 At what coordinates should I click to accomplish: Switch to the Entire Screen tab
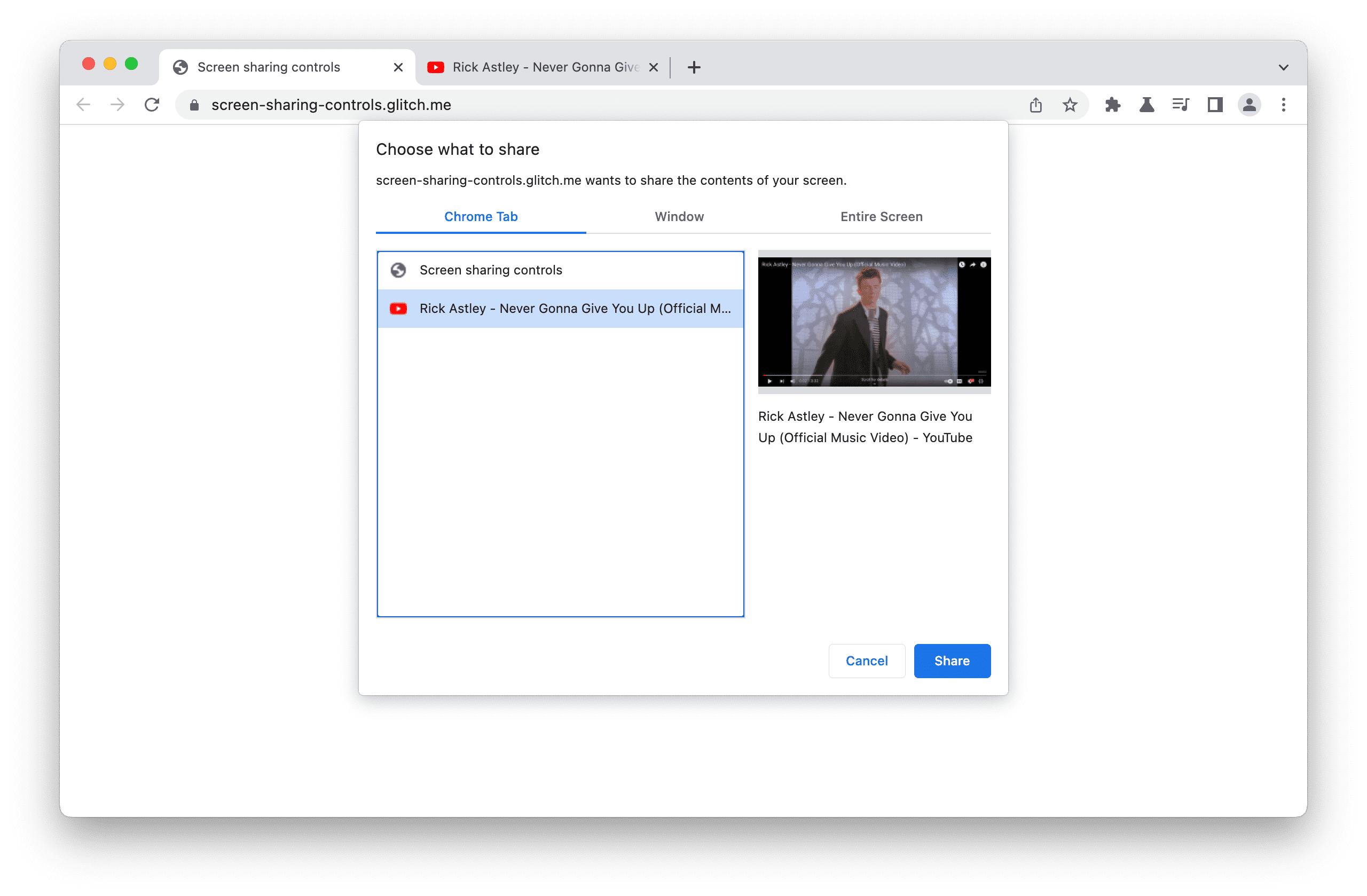pos(880,216)
